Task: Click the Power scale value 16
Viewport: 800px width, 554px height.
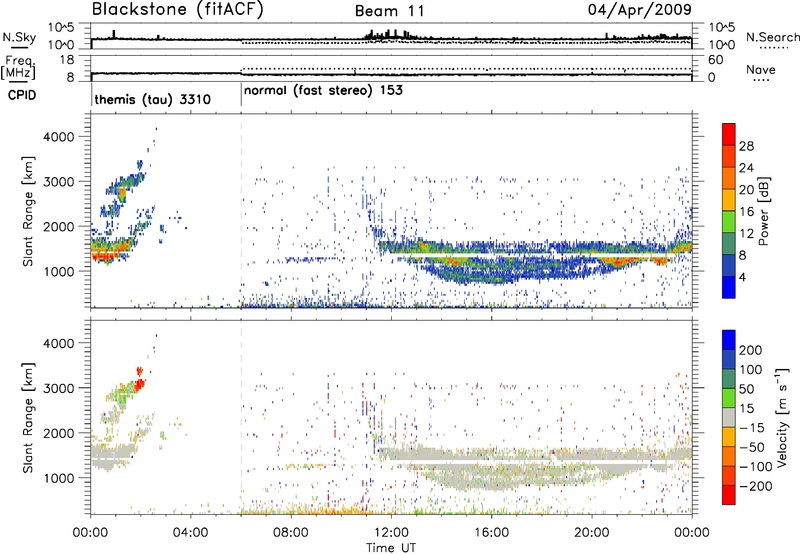Action: [x=746, y=212]
